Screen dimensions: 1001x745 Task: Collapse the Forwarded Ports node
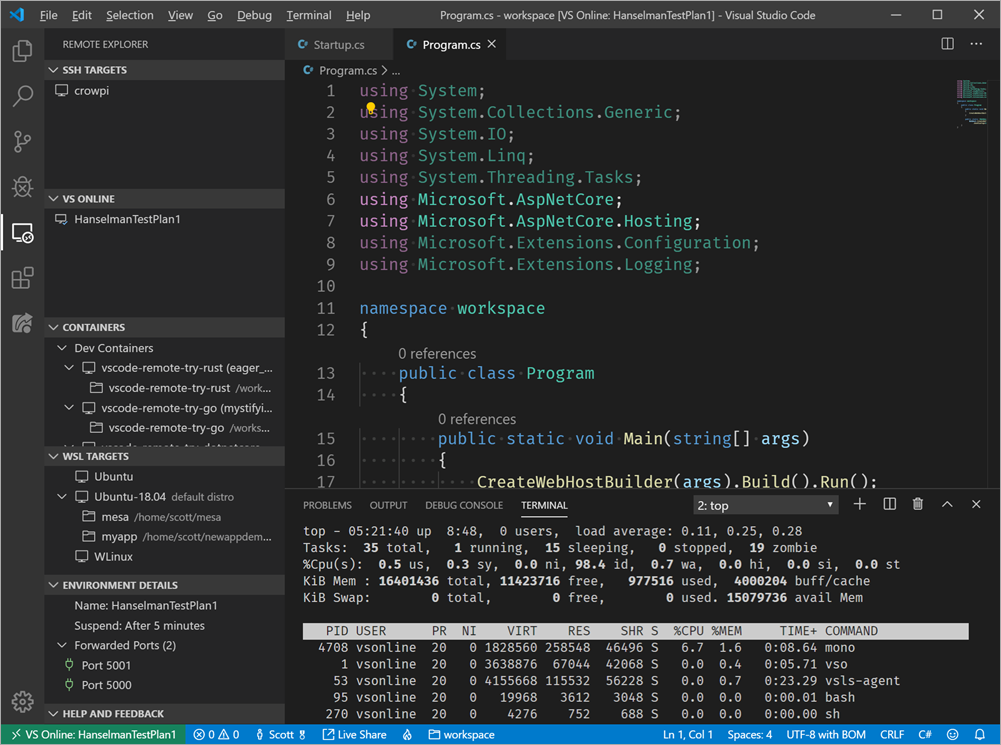coord(62,645)
